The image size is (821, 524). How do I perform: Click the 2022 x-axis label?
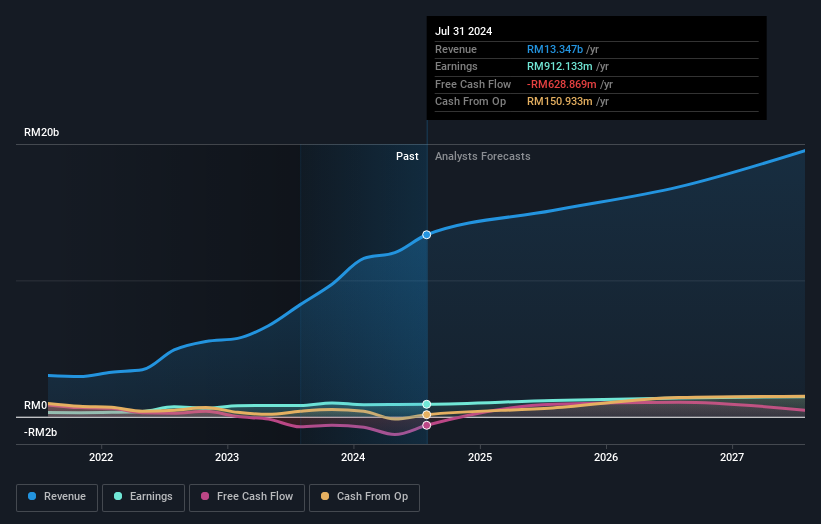101,457
